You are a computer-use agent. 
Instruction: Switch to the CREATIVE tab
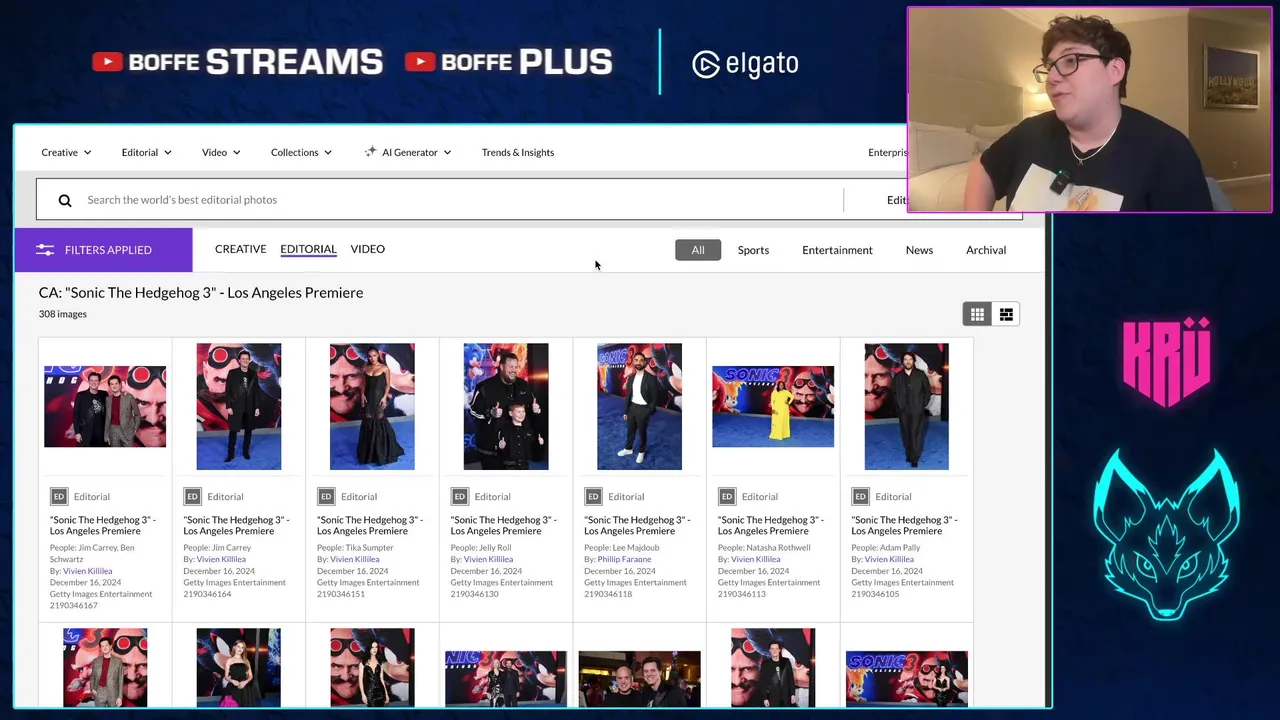pos(240,249)
